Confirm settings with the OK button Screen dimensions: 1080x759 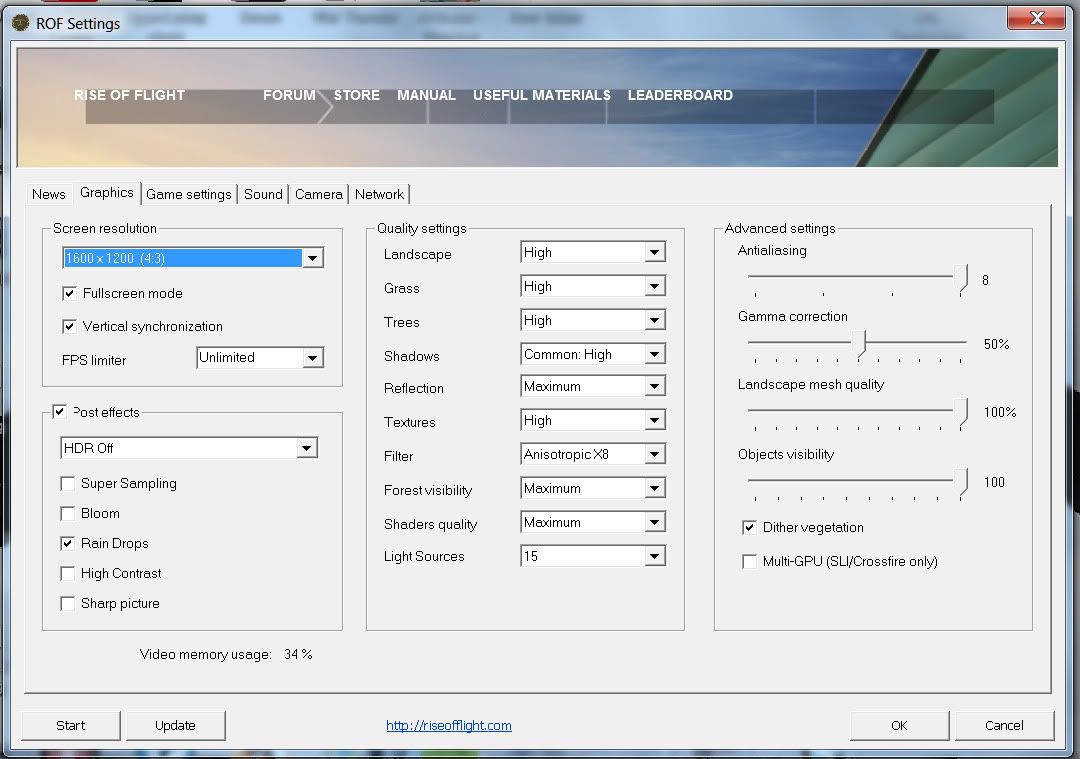(900, 725)
